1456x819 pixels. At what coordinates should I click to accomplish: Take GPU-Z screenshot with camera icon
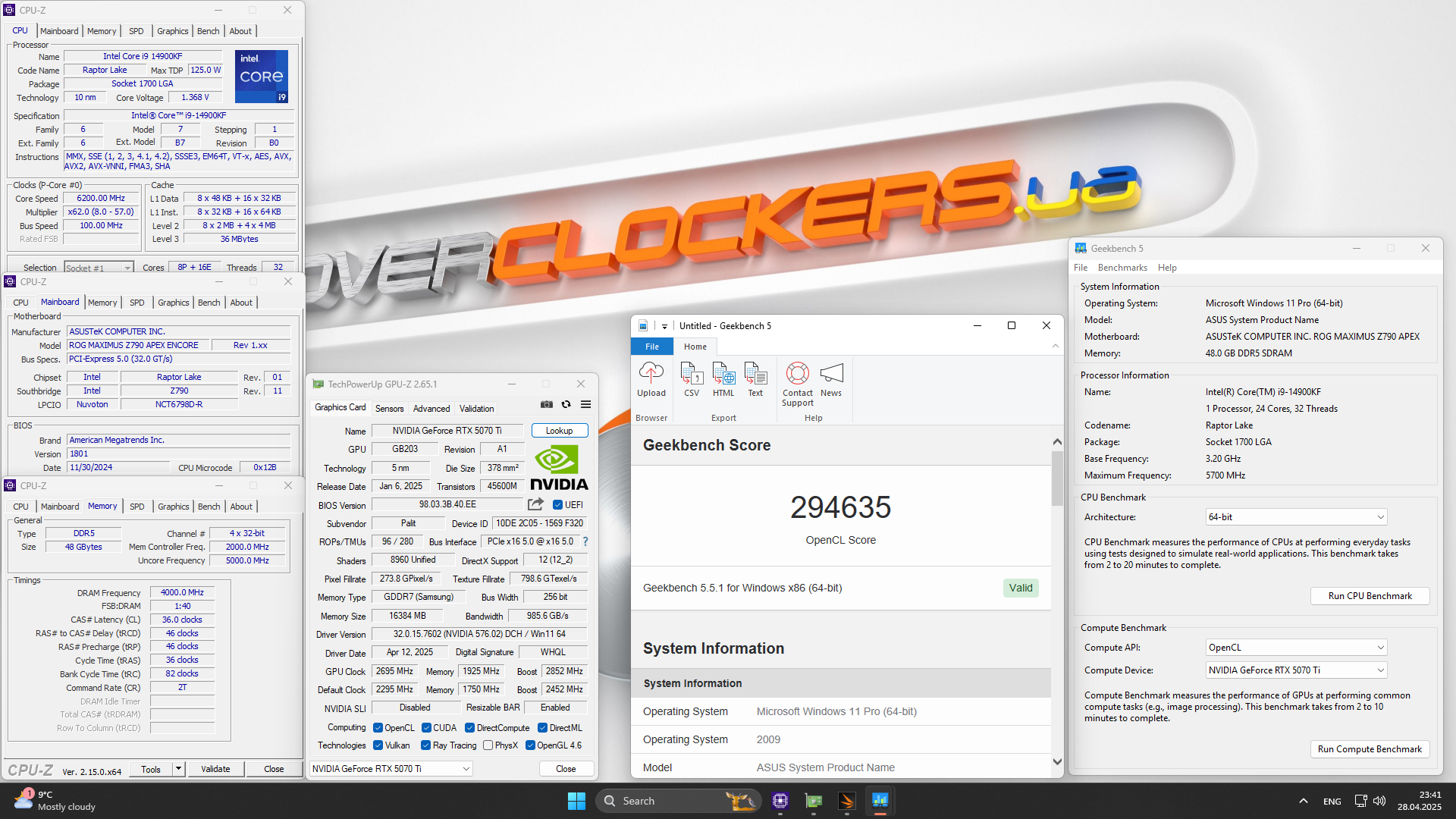[547, 404]
